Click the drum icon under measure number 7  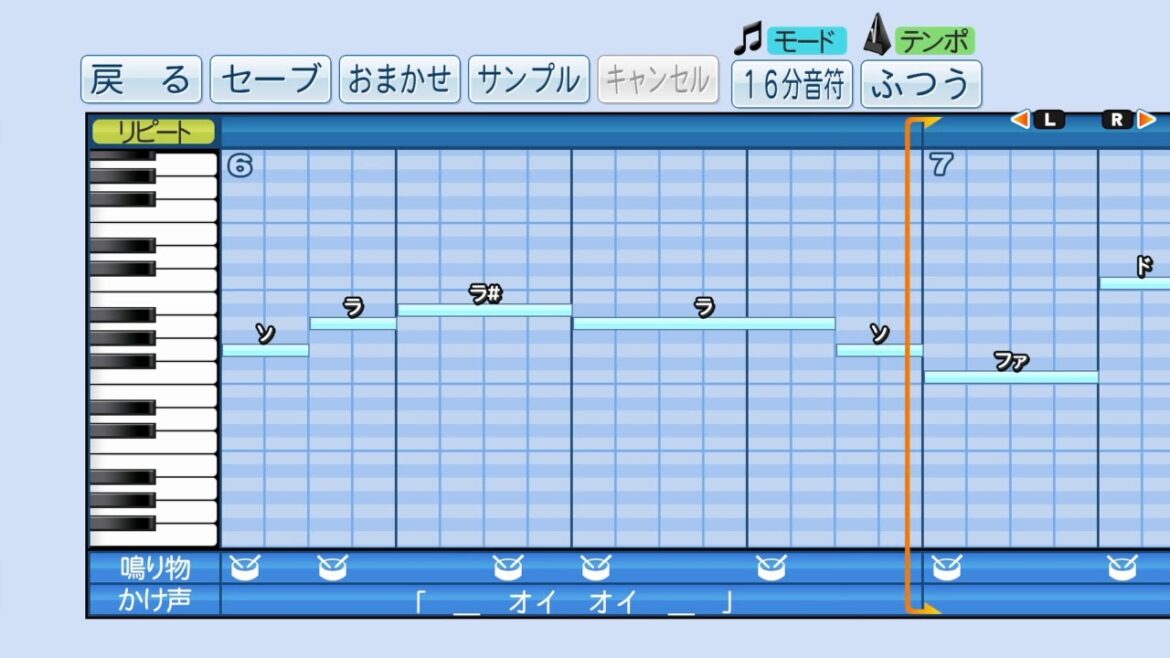click(x=946, y=568)
